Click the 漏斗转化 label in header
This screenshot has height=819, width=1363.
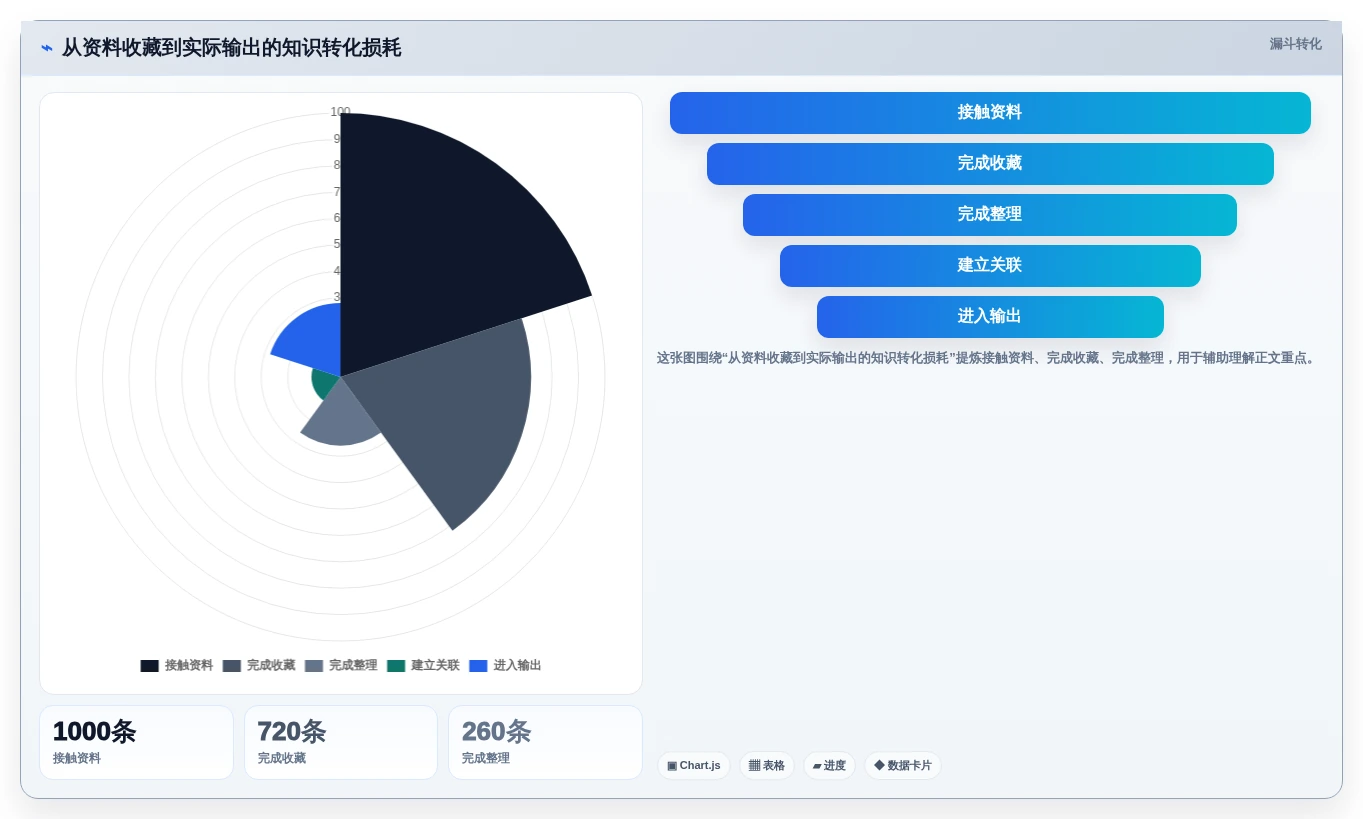[1295, 44]
